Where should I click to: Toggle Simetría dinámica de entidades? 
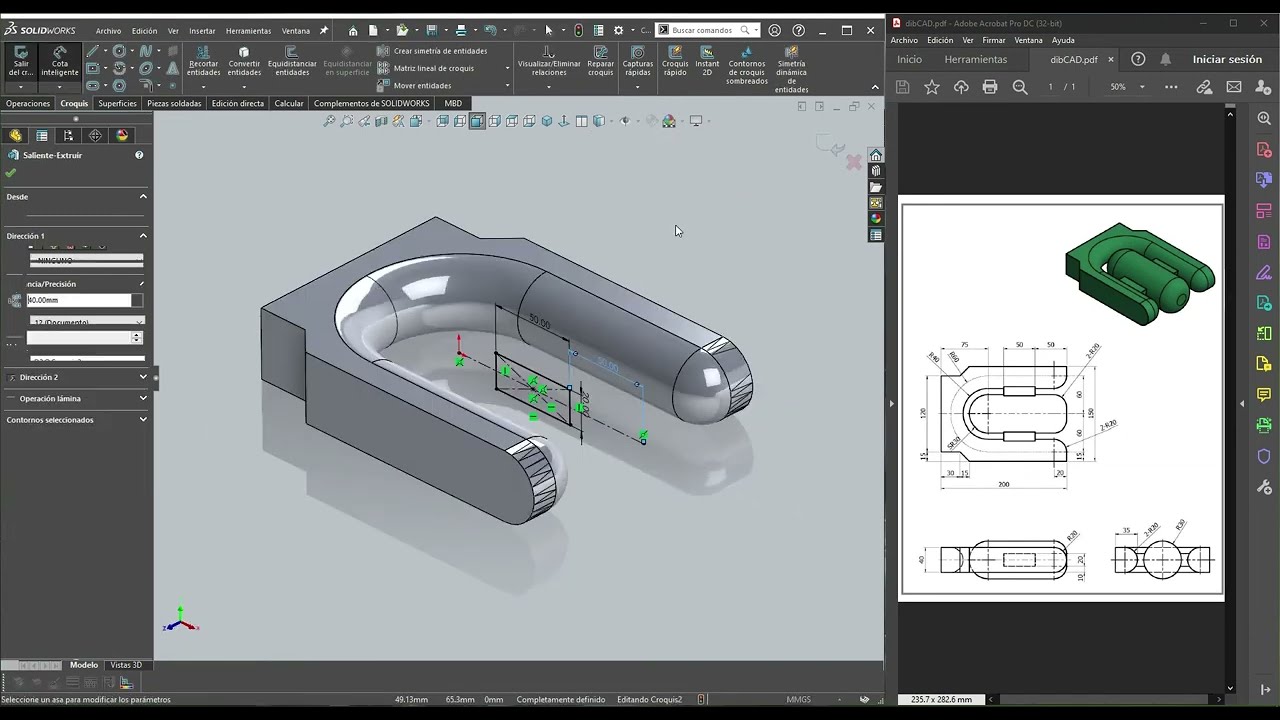coord(791,70)
